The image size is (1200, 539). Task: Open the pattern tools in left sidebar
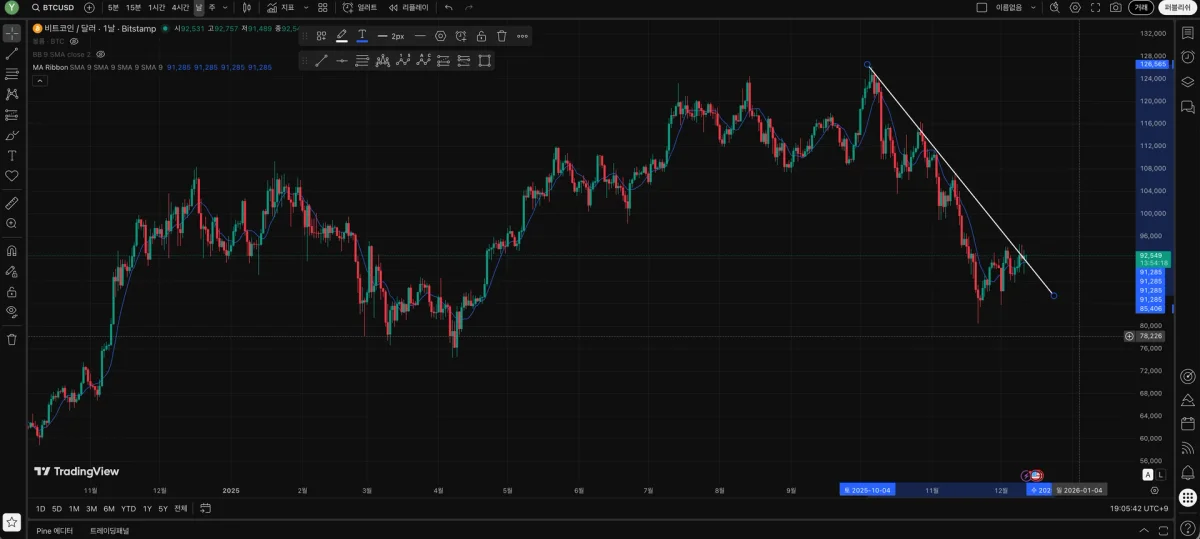click(x=12, y=94)
